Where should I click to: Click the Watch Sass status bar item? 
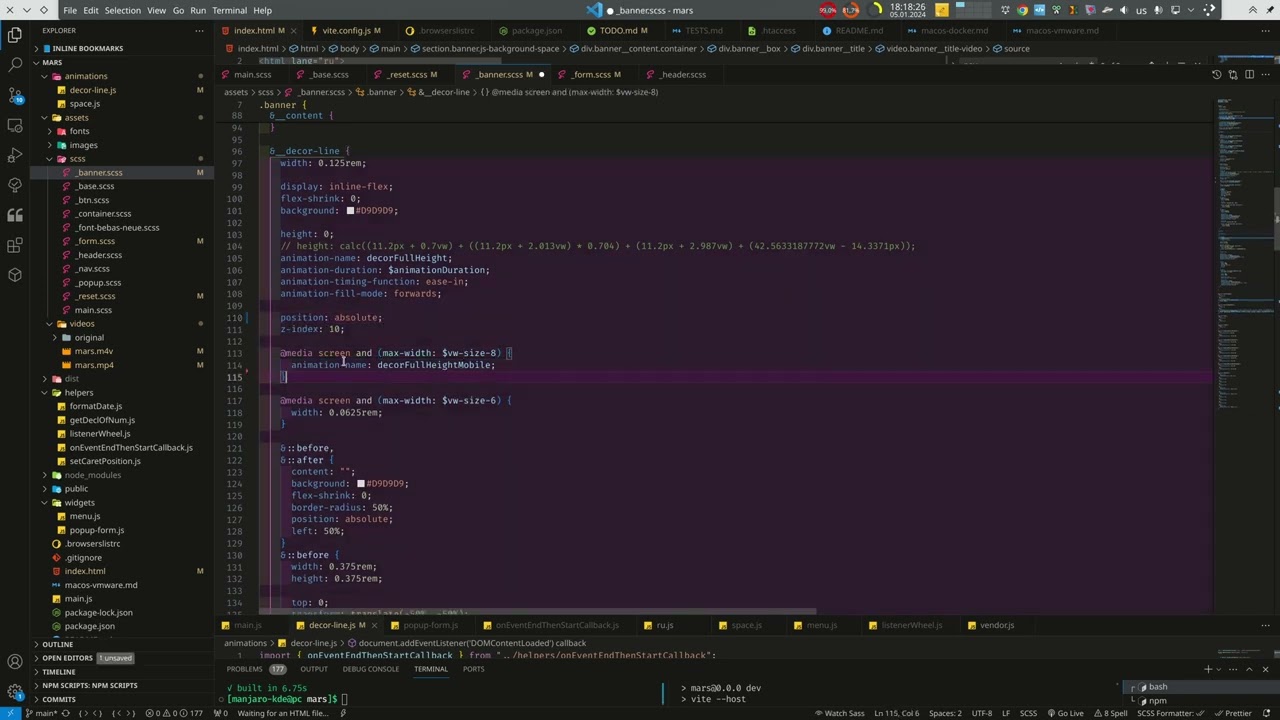pos(840,713)
